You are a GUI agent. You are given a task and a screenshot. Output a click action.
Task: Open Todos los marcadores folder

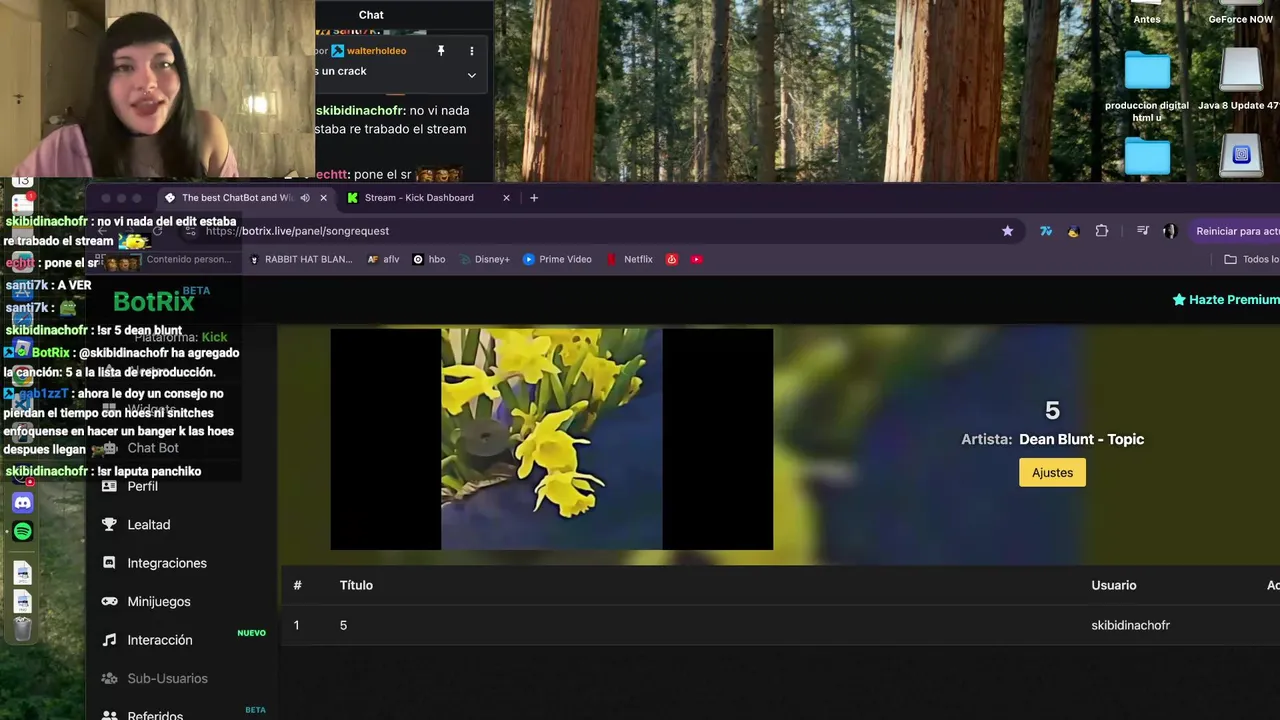[1252, 259]
